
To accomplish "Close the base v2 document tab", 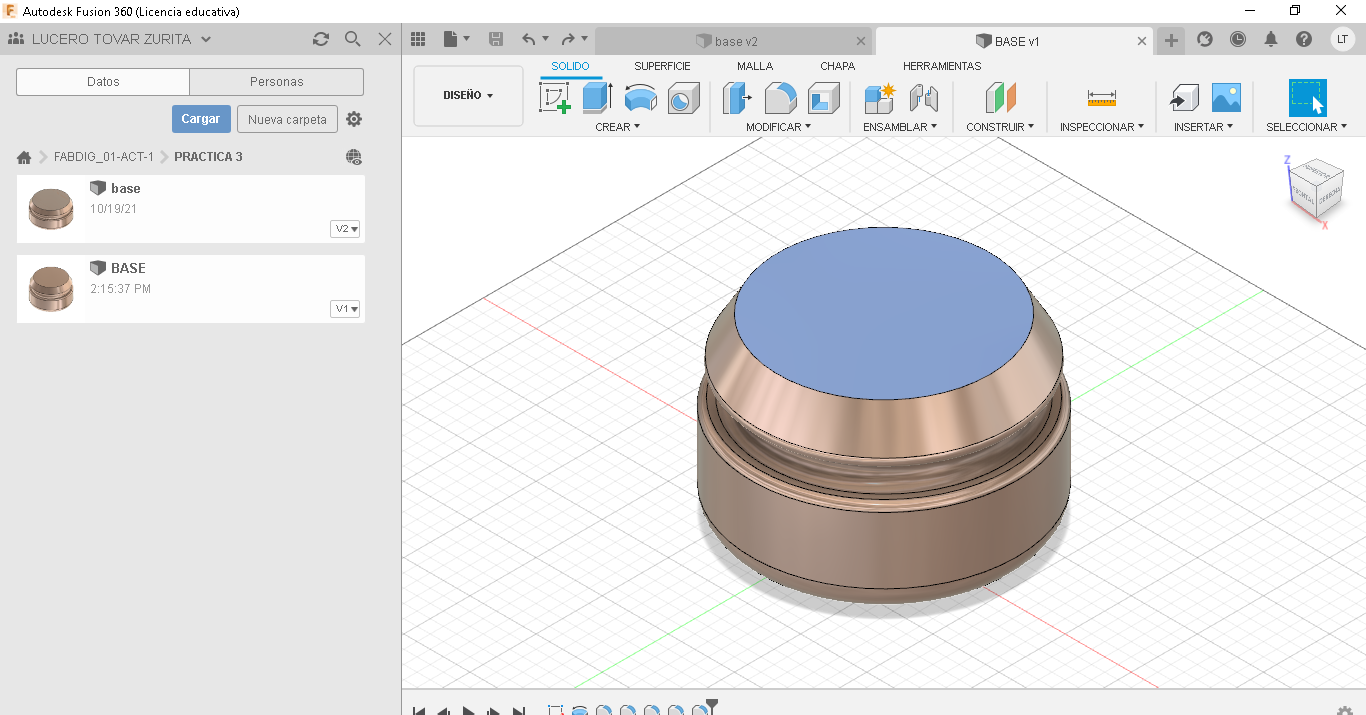I will coord(862,41).
